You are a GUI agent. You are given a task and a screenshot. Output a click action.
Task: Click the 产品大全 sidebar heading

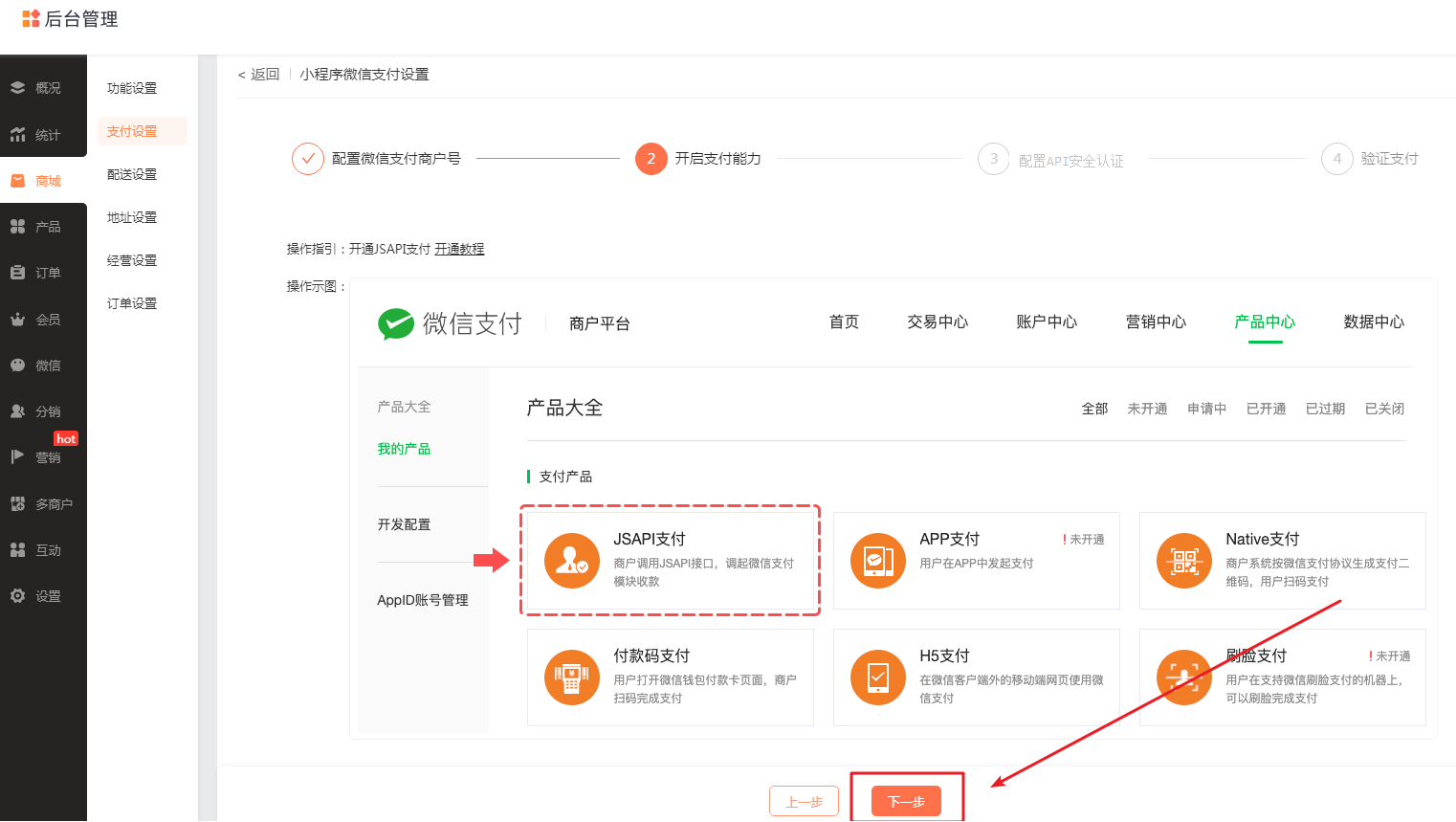(x=404, y=407)
